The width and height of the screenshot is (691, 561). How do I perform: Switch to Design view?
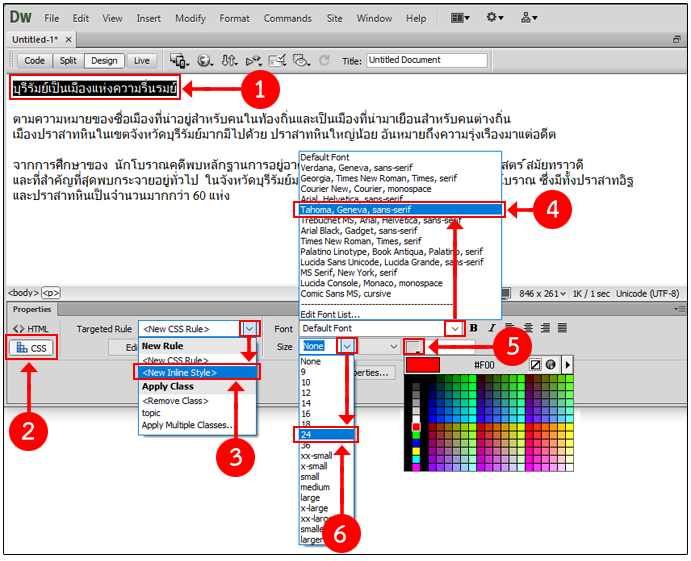(104, 60)
